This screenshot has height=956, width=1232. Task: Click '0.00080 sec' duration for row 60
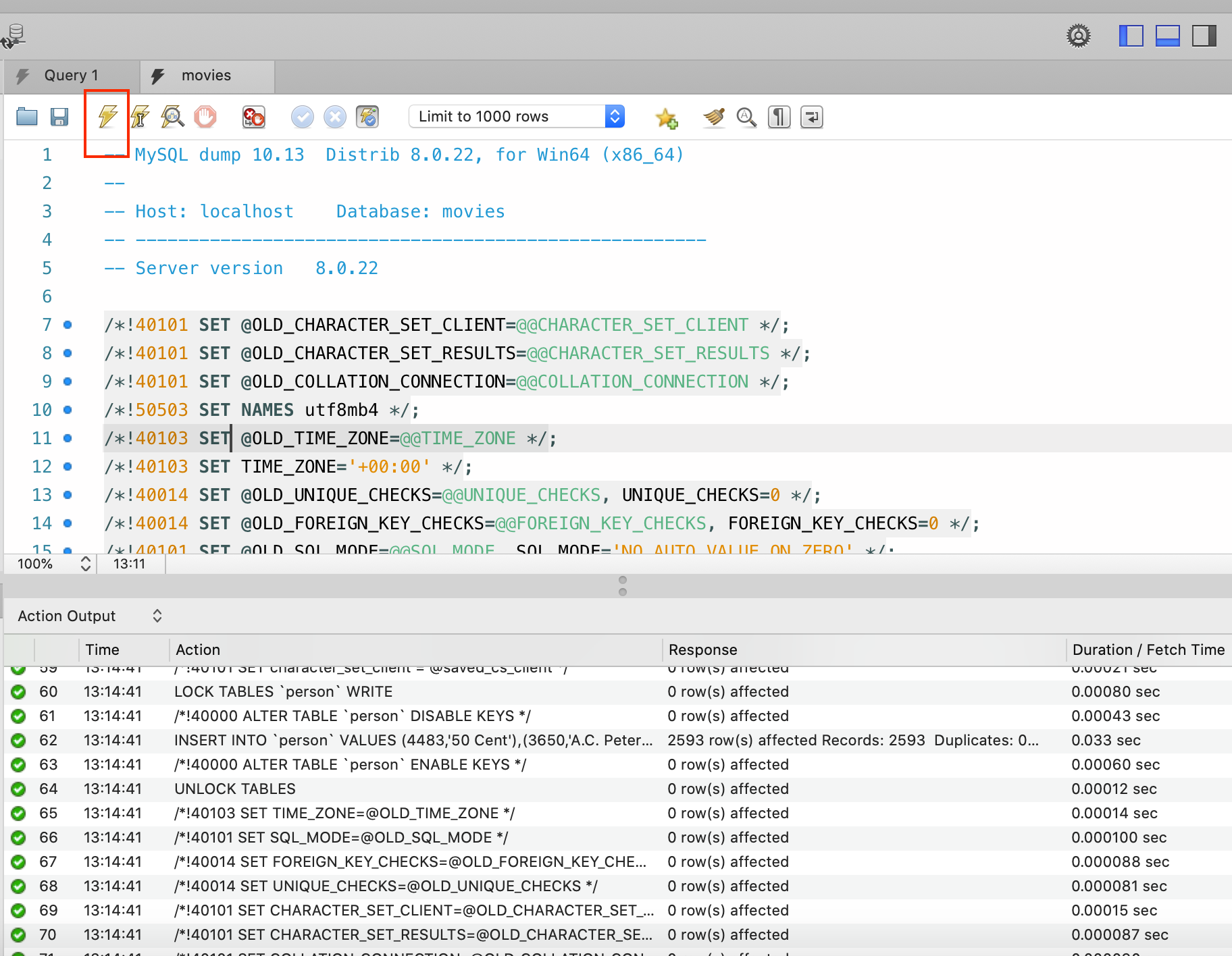(x=1115, y=691)
